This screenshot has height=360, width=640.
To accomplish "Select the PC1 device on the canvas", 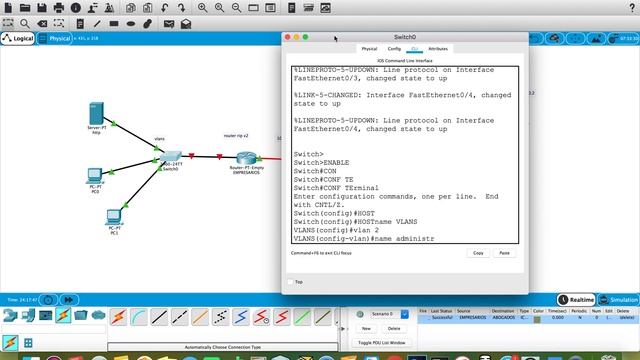I will (113, 217).
